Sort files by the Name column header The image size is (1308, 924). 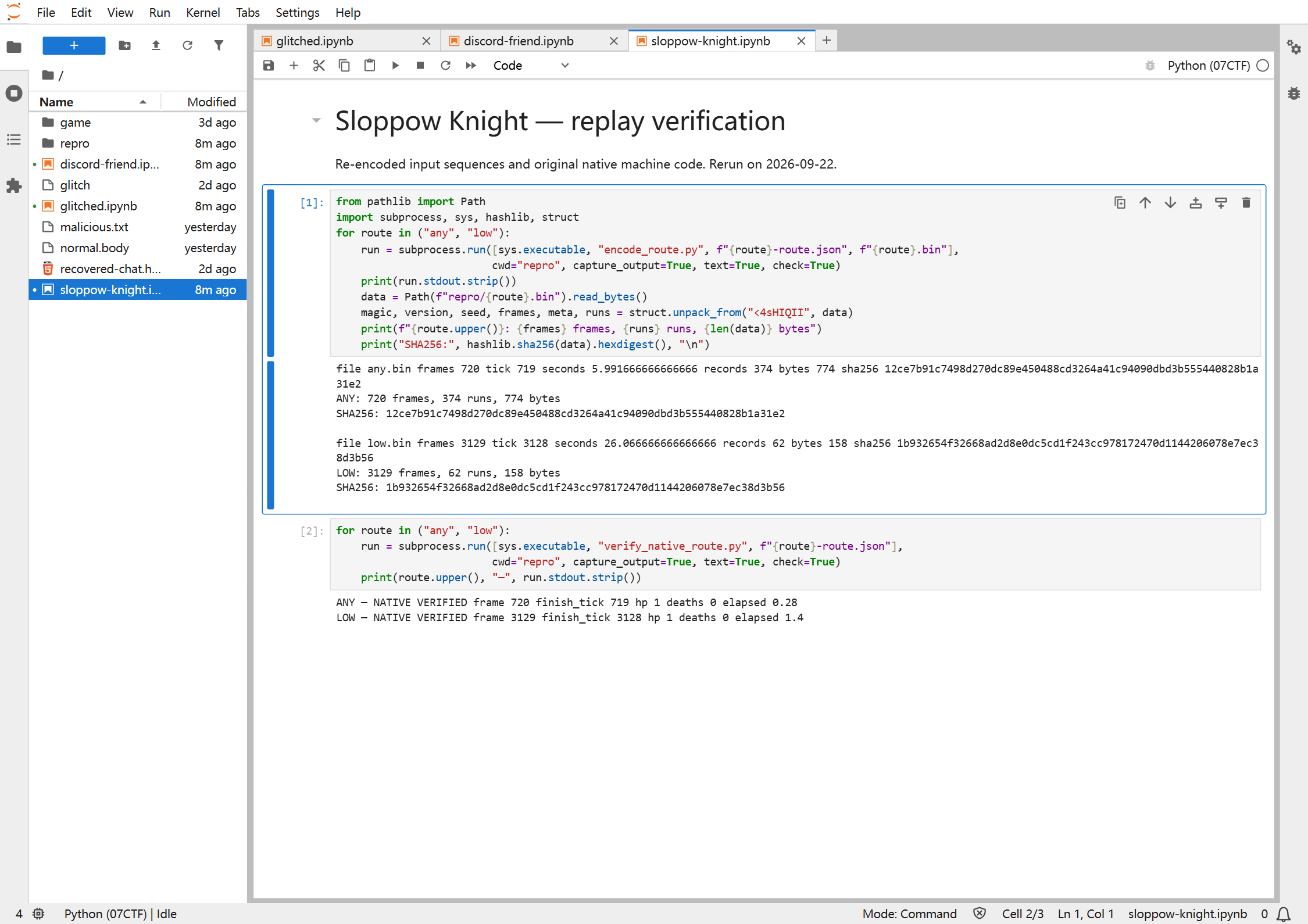94,102
